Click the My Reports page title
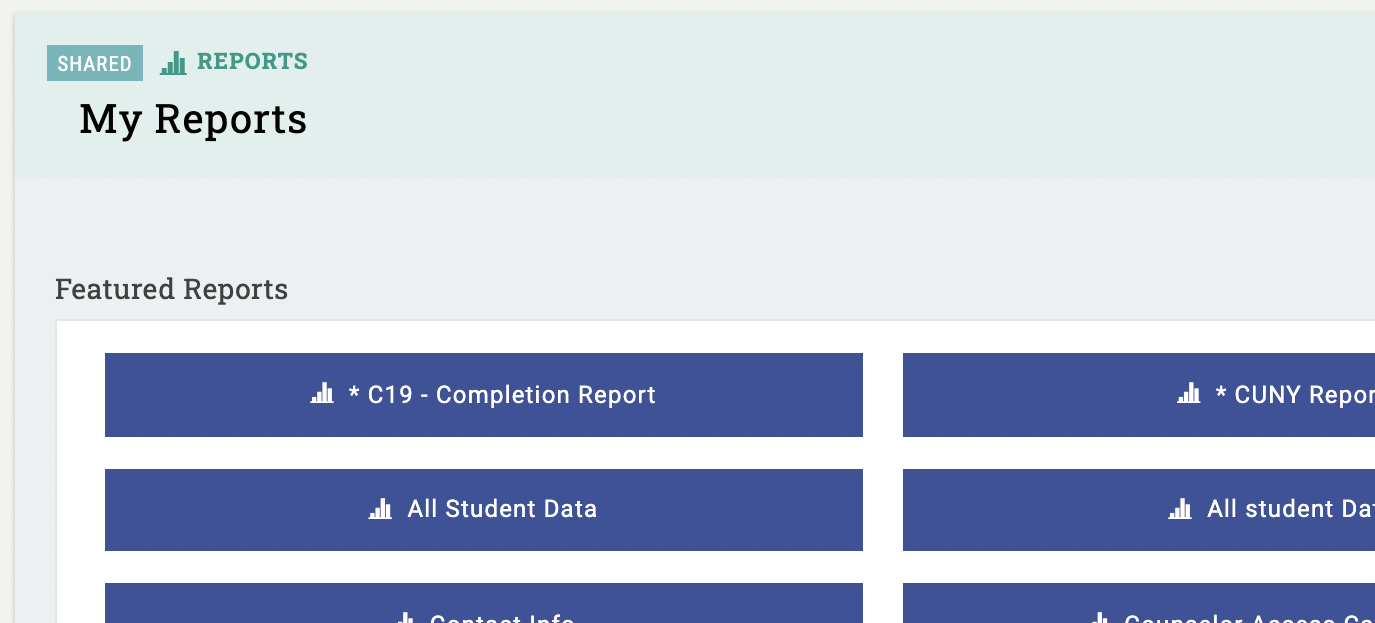 tap(193, 119)
